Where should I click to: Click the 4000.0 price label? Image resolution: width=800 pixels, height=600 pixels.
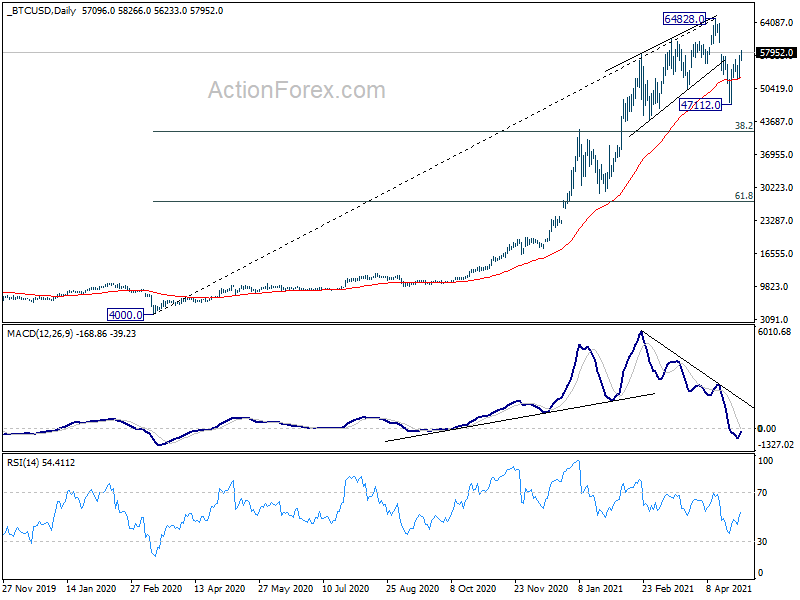[126, 315]
